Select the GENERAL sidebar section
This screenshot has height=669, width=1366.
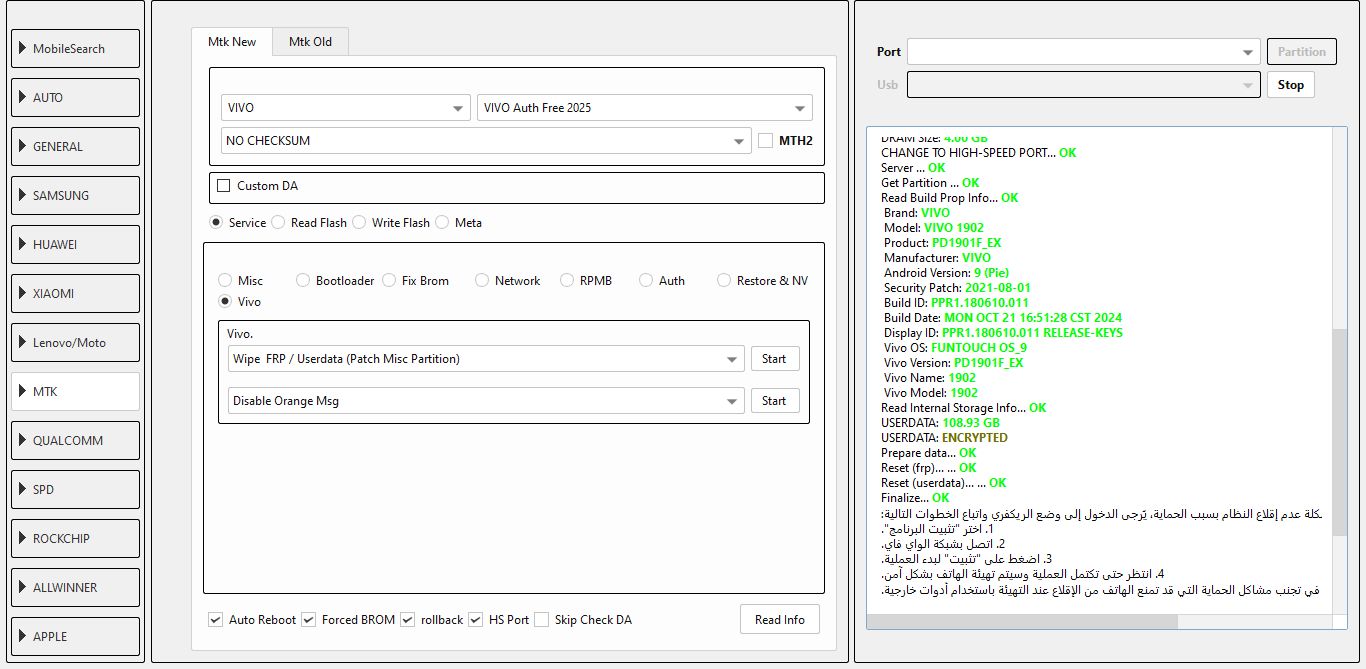(76, 147)
